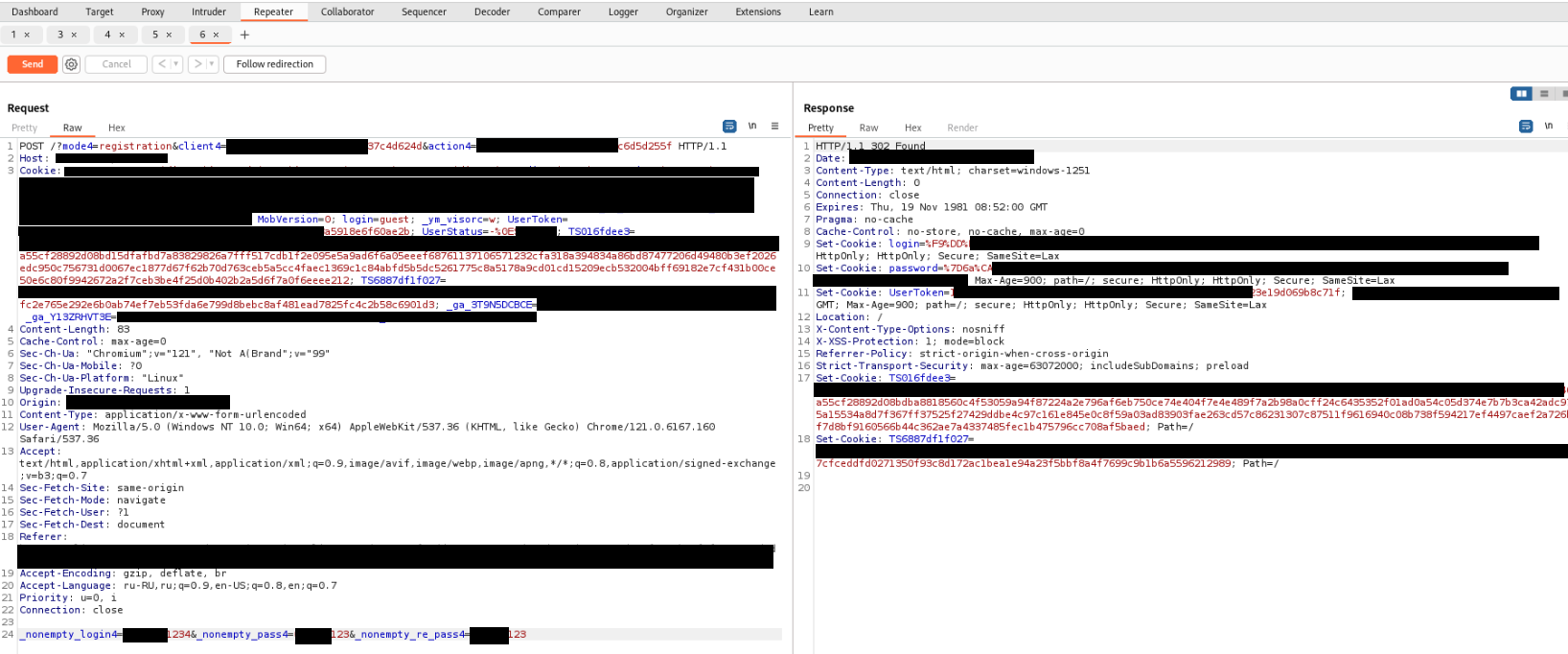Screen dimensions: 1568x654
Task: Open the back-history dropdown arrow
Action: tap(176, 64)
